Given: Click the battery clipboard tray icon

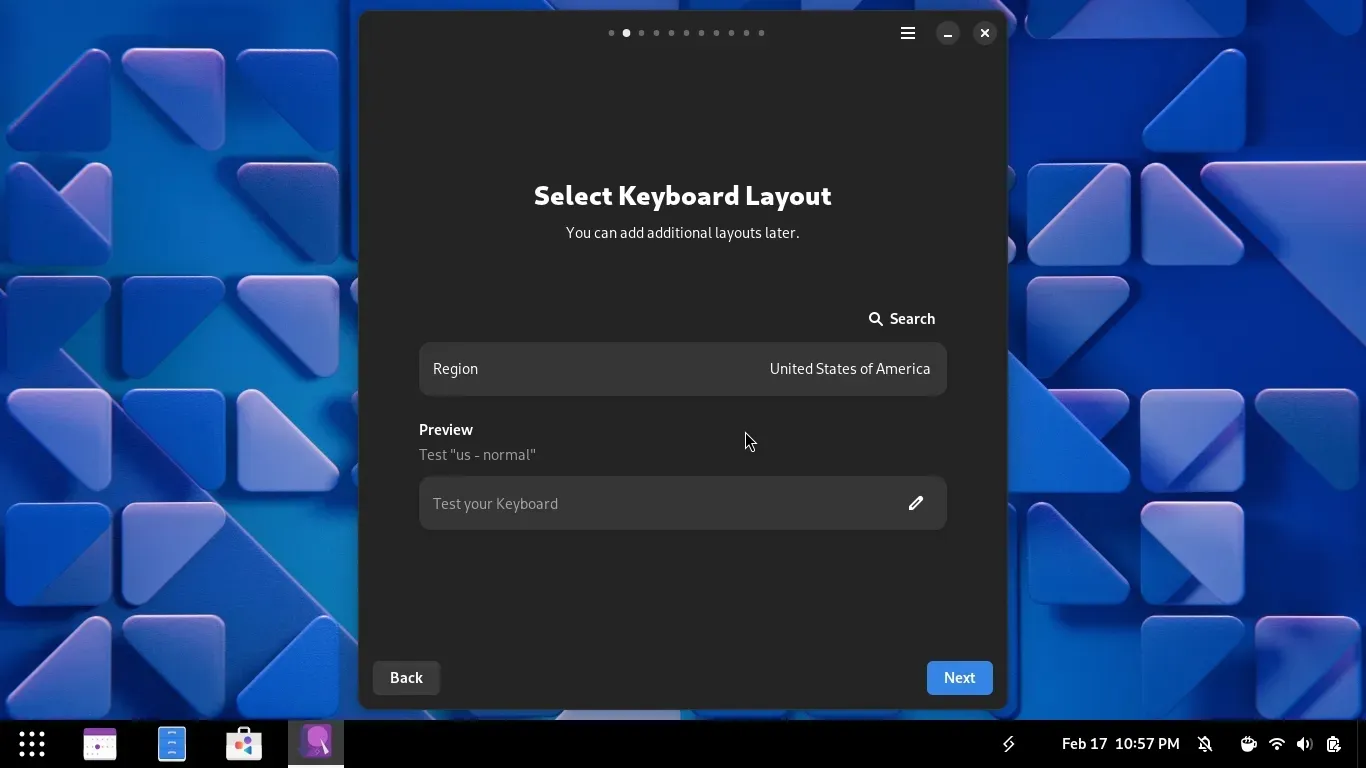Looking at the screenshot, I should pyautogui.click(x=1333, y=744).
